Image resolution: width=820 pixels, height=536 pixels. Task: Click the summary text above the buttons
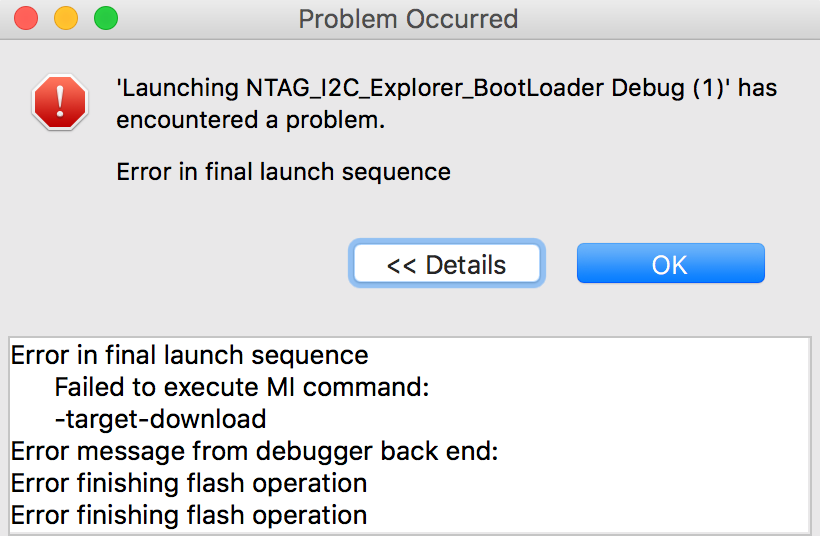pyautogui.click(x=283, y=172)
